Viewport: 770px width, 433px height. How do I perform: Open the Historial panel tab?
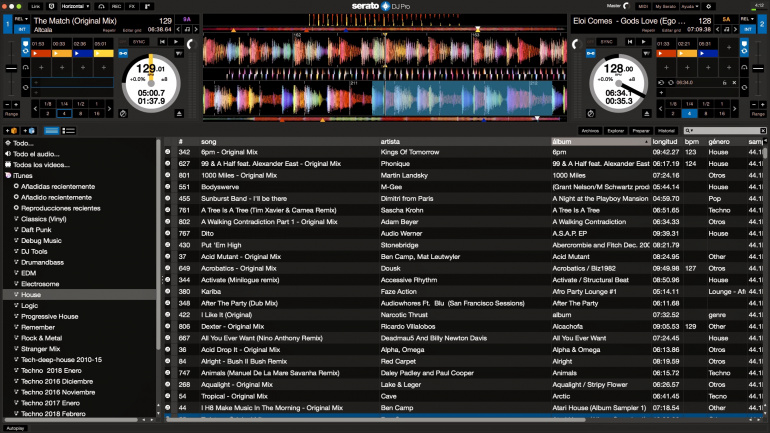point(666,131)
